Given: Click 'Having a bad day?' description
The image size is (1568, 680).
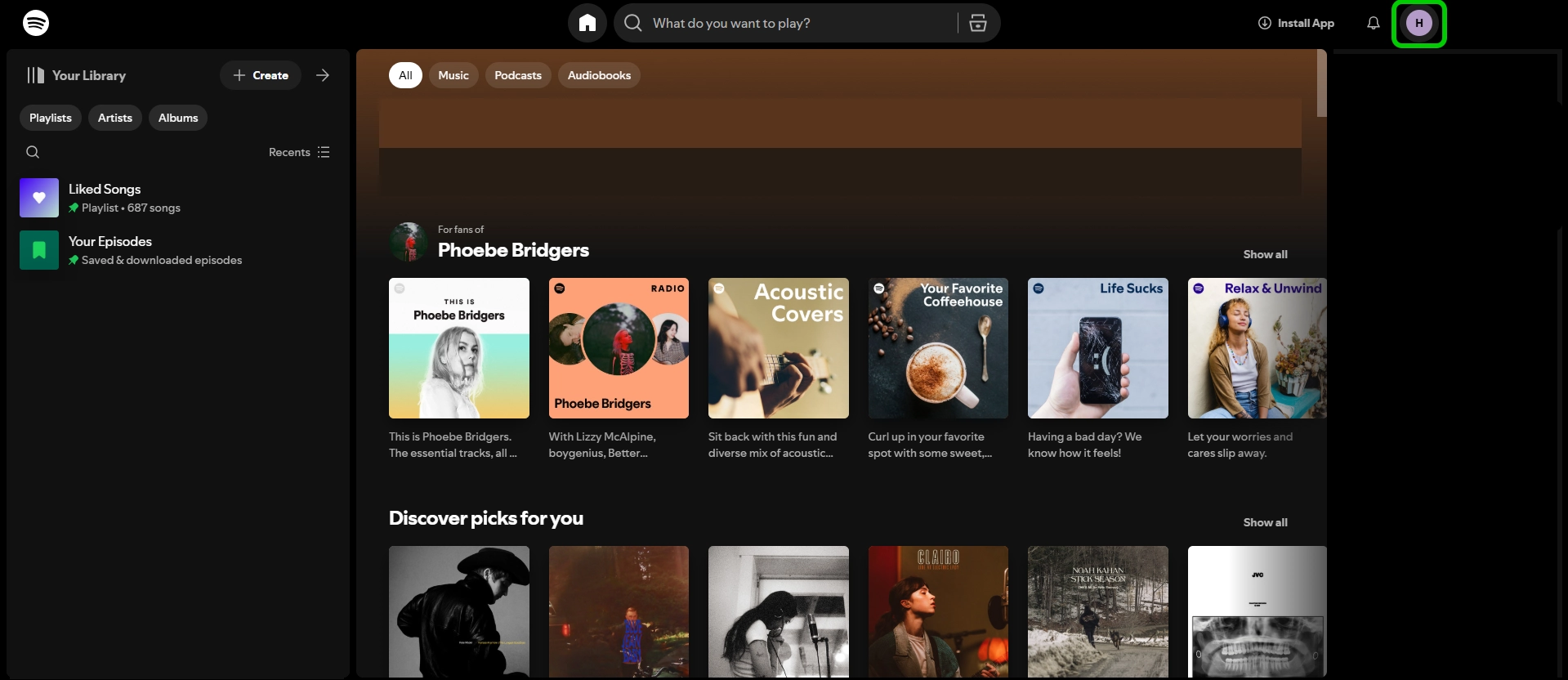Looking at the screenshot, I should [x=1085, y=445].
